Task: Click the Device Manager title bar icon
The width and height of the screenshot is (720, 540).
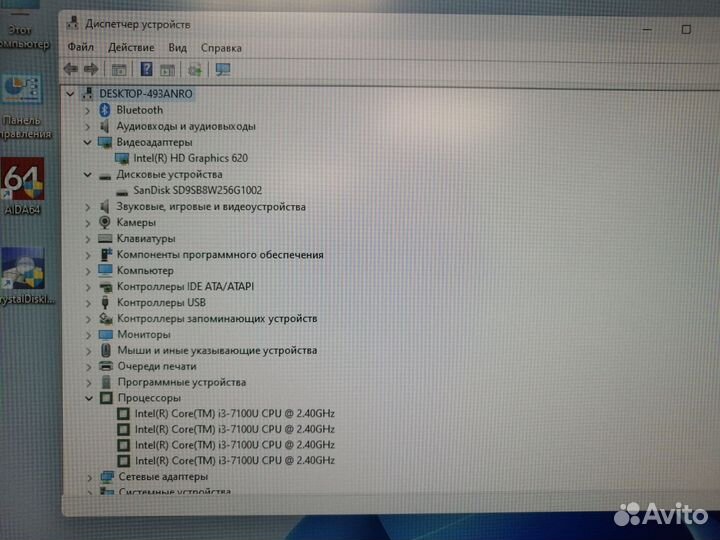Action: point(73,23)
